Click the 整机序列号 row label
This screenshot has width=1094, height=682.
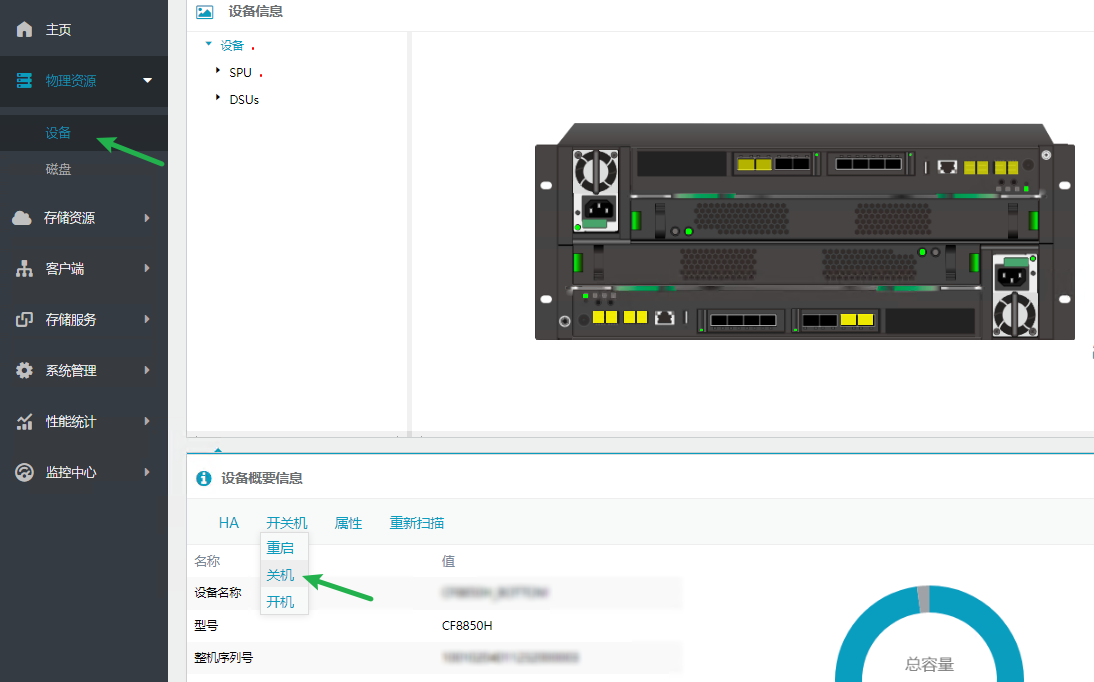point(223,658)
